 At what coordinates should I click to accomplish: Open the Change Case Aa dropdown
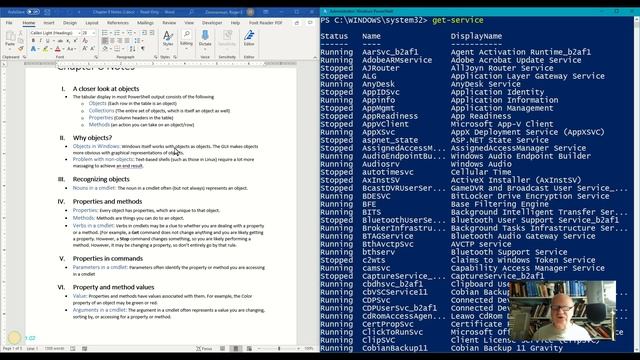click(71, 49)
